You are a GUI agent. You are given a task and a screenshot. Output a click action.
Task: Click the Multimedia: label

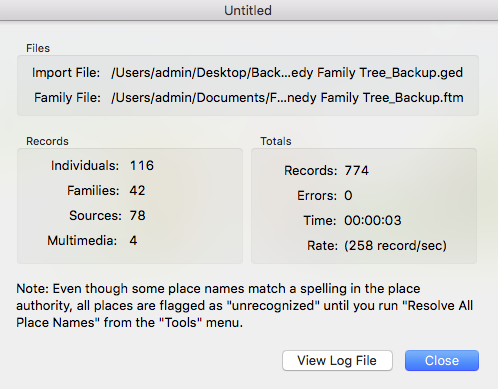tap(82, 241)
